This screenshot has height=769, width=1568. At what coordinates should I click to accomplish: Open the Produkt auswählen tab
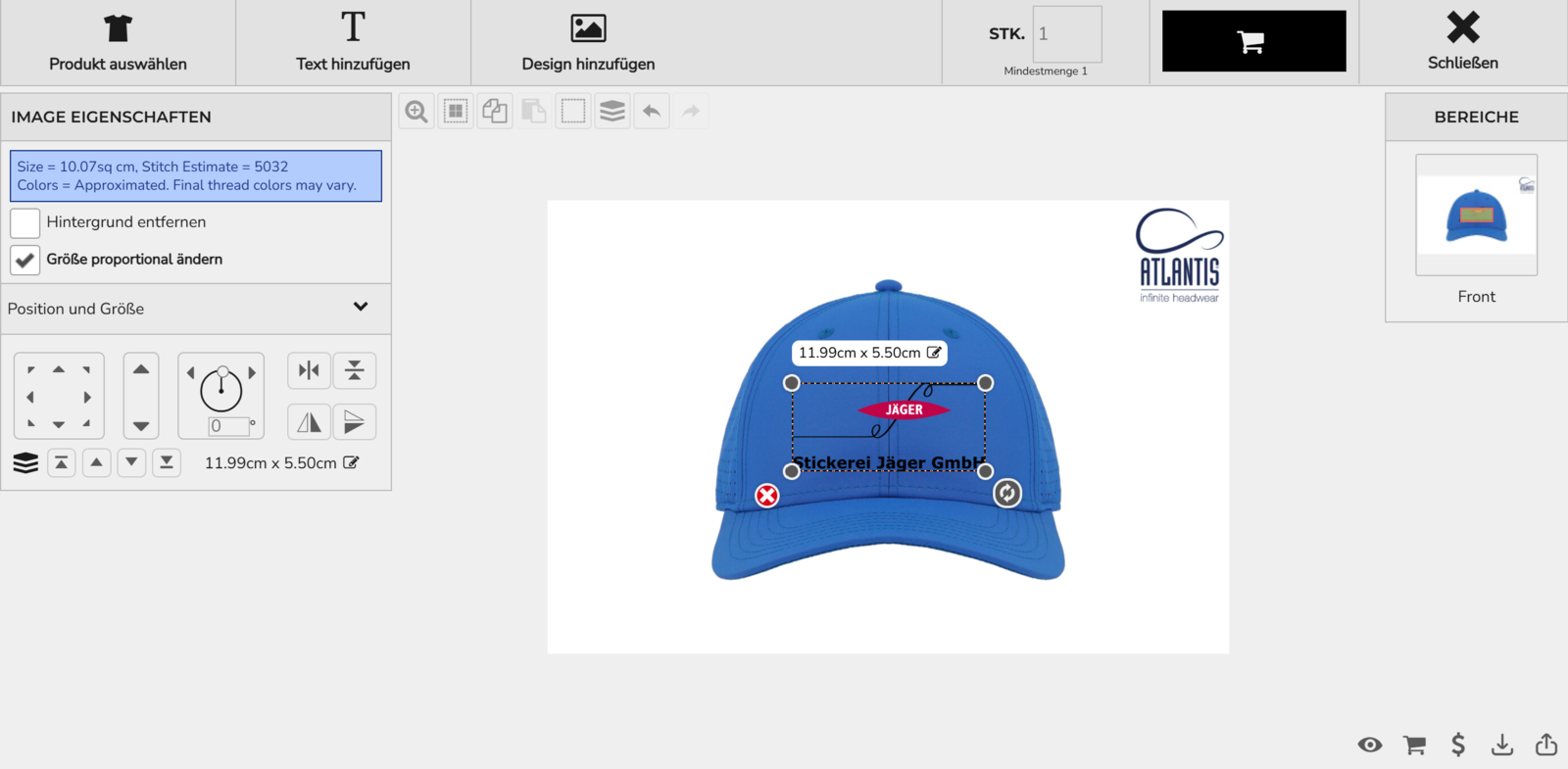118,43
